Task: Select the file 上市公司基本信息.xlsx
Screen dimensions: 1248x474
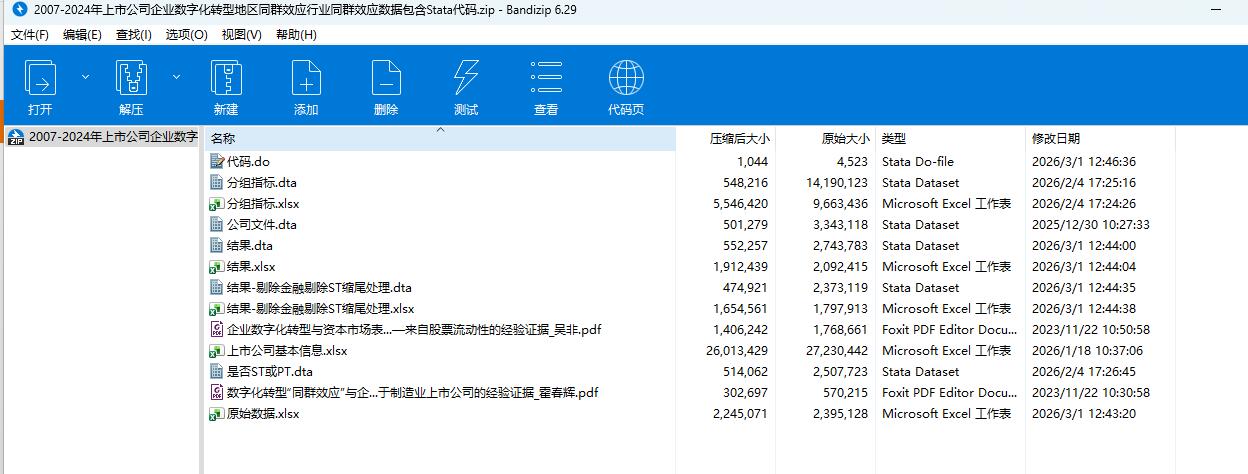Action: pyautogui.click(x=287, y=350)
